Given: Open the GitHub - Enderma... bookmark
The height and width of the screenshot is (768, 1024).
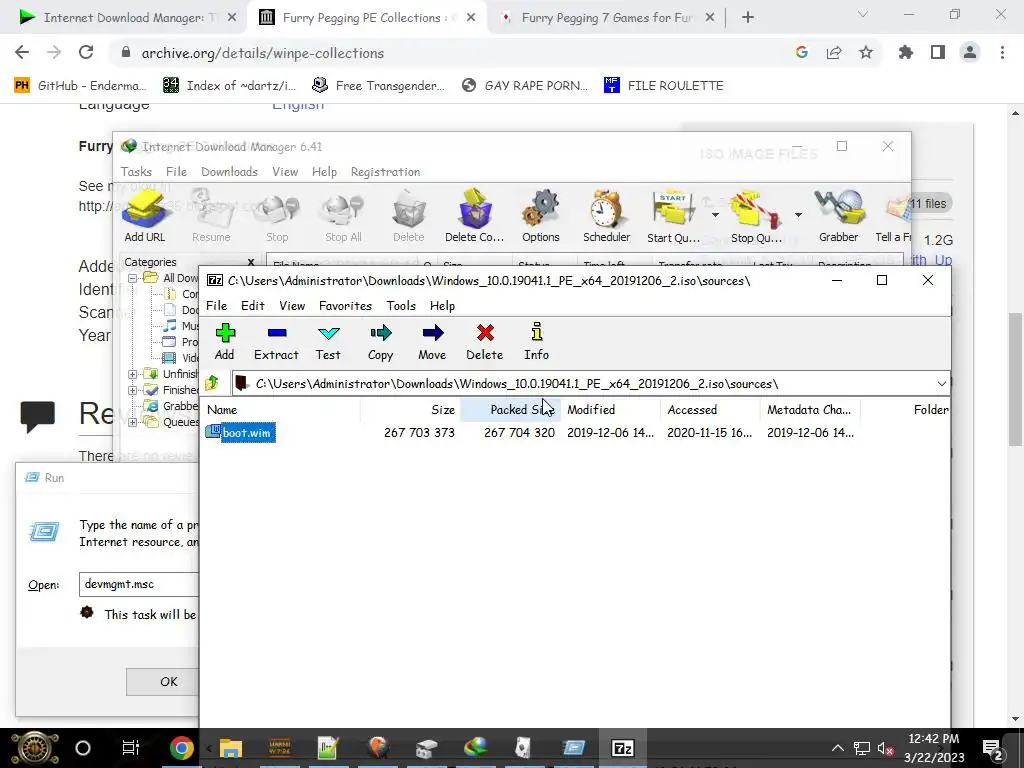Looking at the screenshot, I should click(80, 86).
